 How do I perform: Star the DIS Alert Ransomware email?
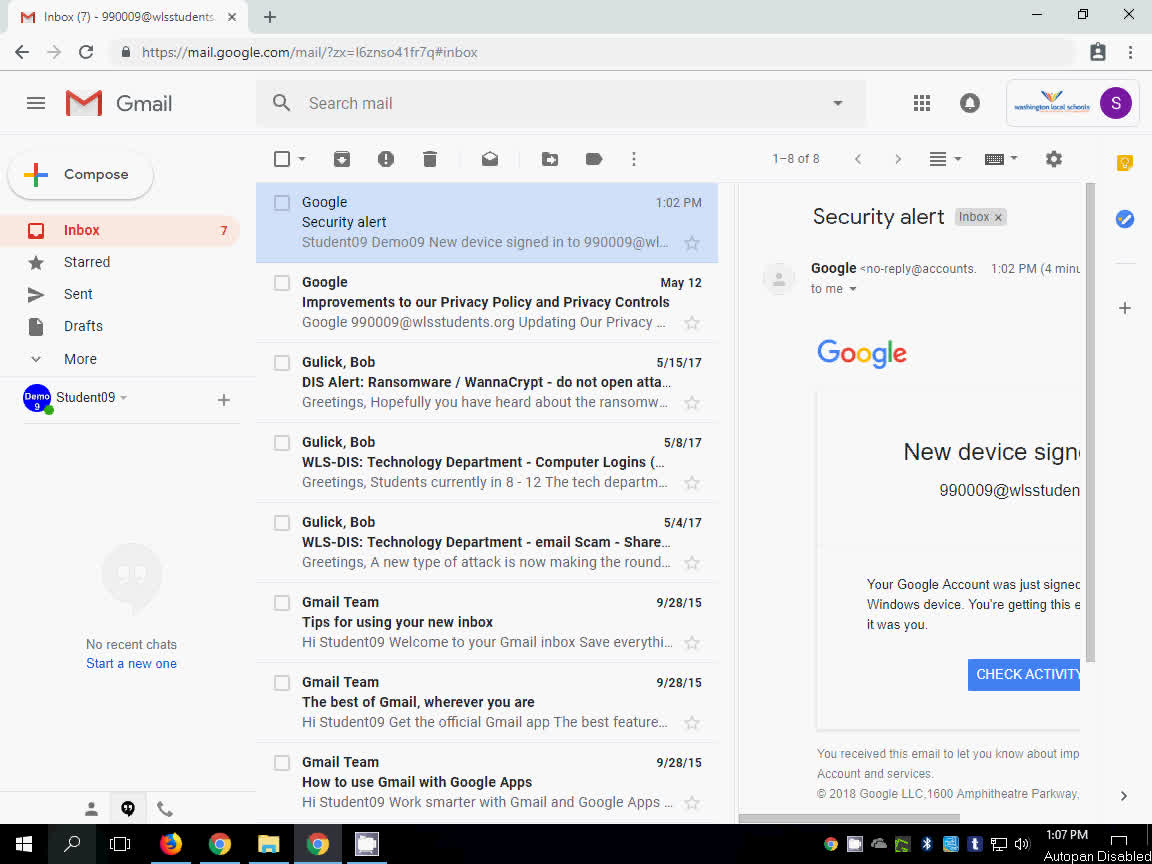(x=692, y=403)
